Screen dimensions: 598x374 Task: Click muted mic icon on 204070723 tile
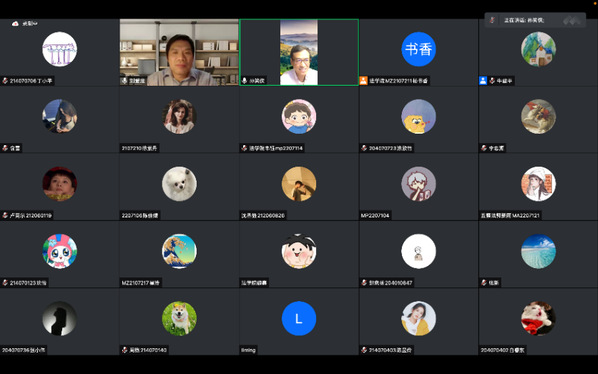pos(364,148)
